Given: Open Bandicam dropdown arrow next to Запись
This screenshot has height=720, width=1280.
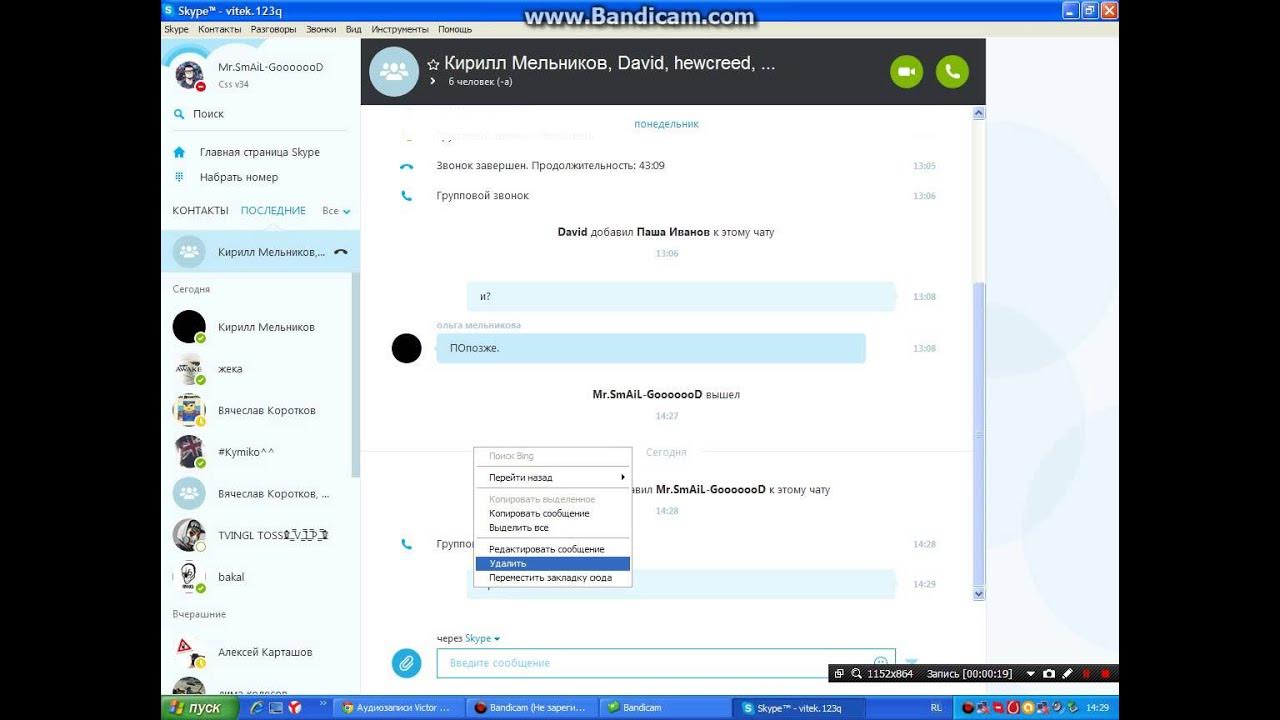Looking at the screenshot, I should click(x=1030, y=674).
